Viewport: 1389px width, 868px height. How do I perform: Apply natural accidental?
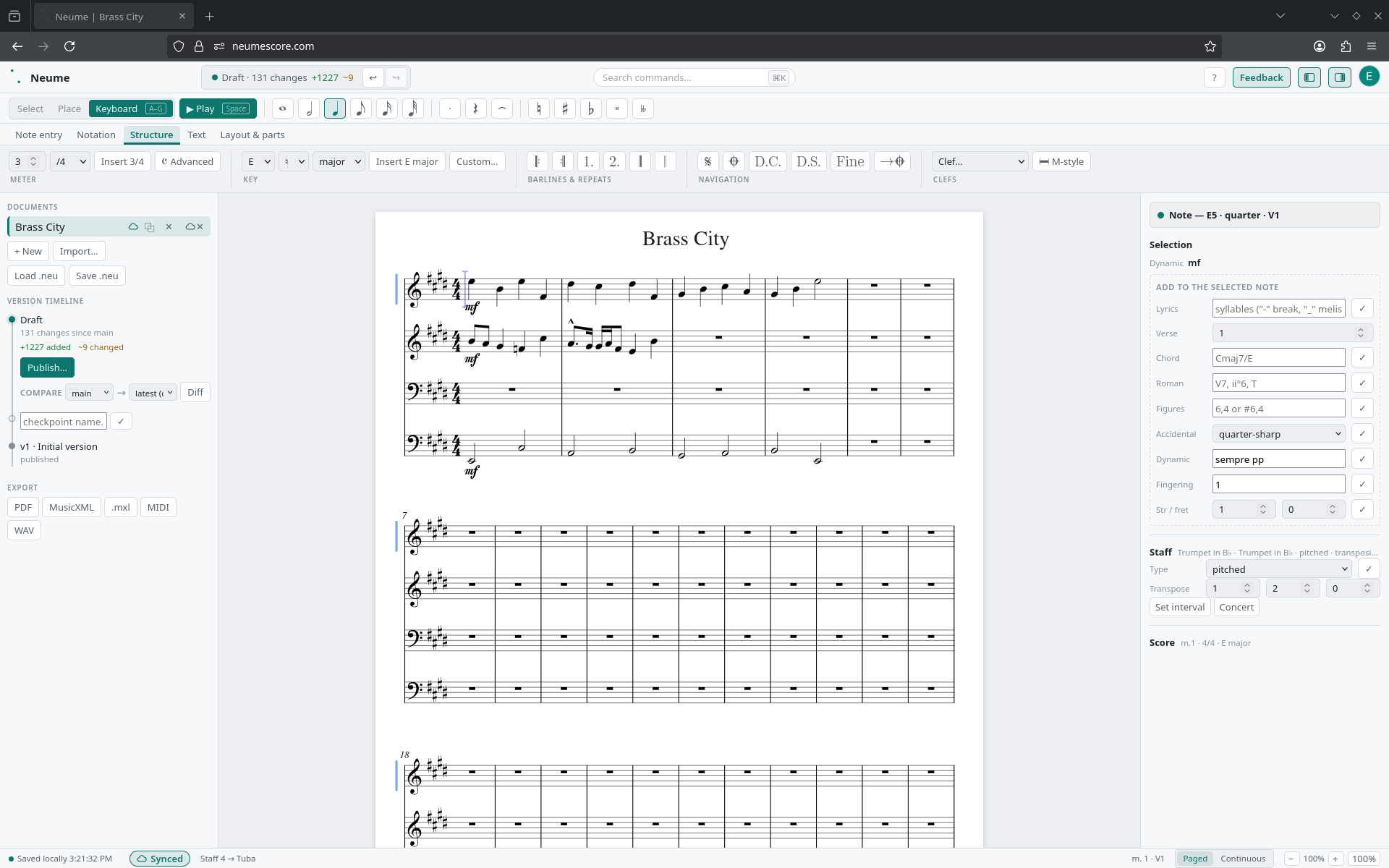click(x=539, y=109)
